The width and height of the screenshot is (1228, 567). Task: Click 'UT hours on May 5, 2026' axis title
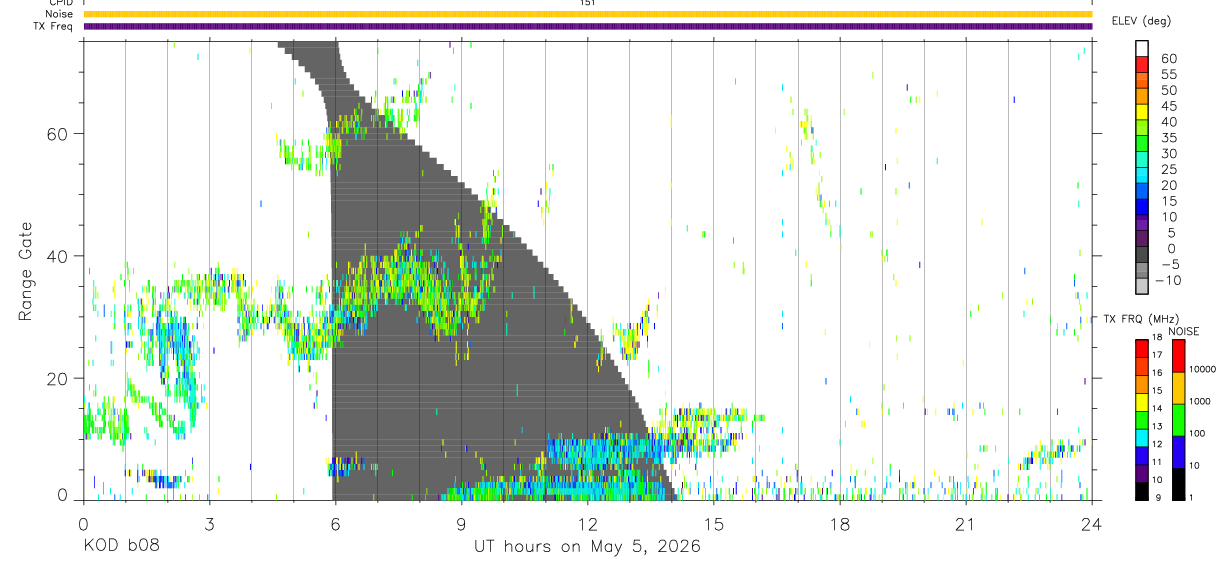(587, 547)
